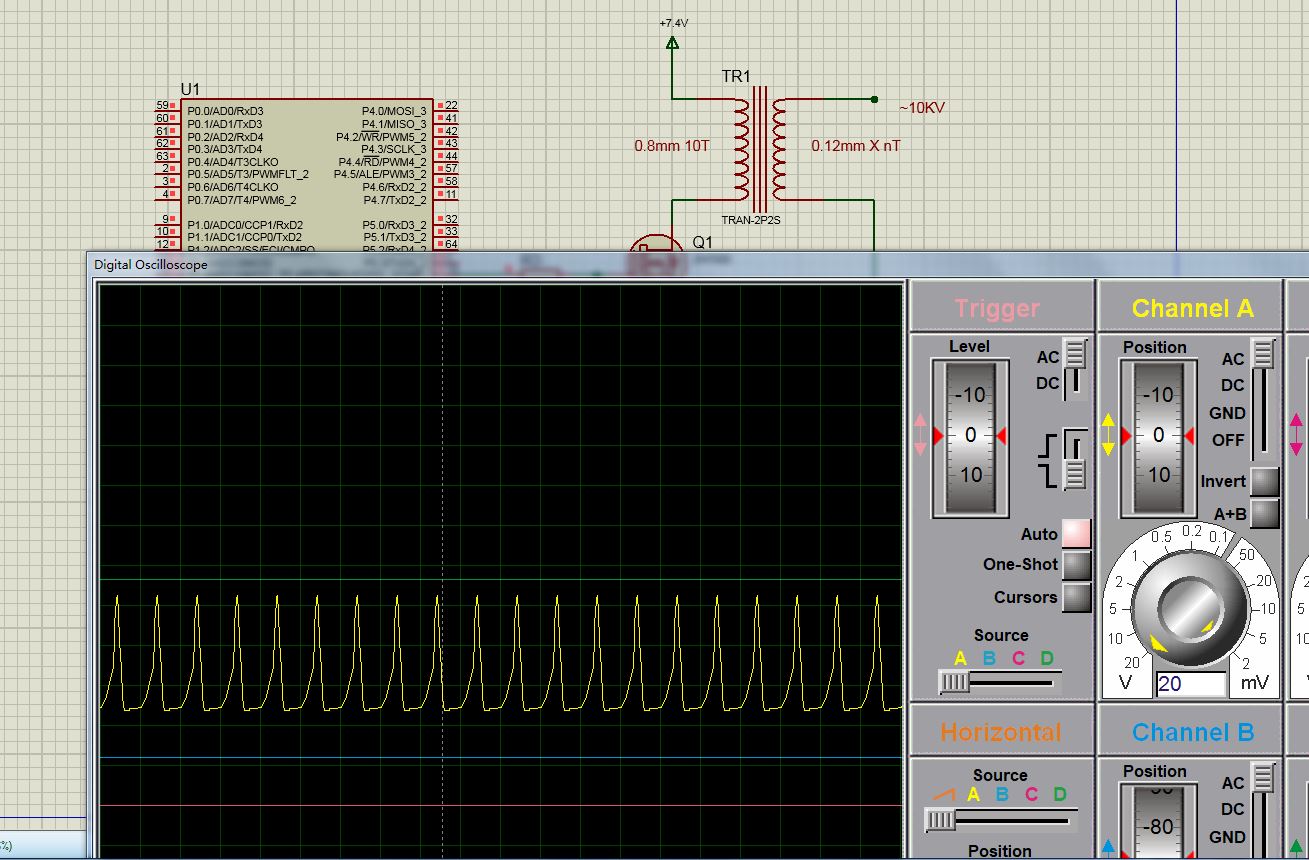Click Digital Oscilloscope window title bar

(696, 265)
